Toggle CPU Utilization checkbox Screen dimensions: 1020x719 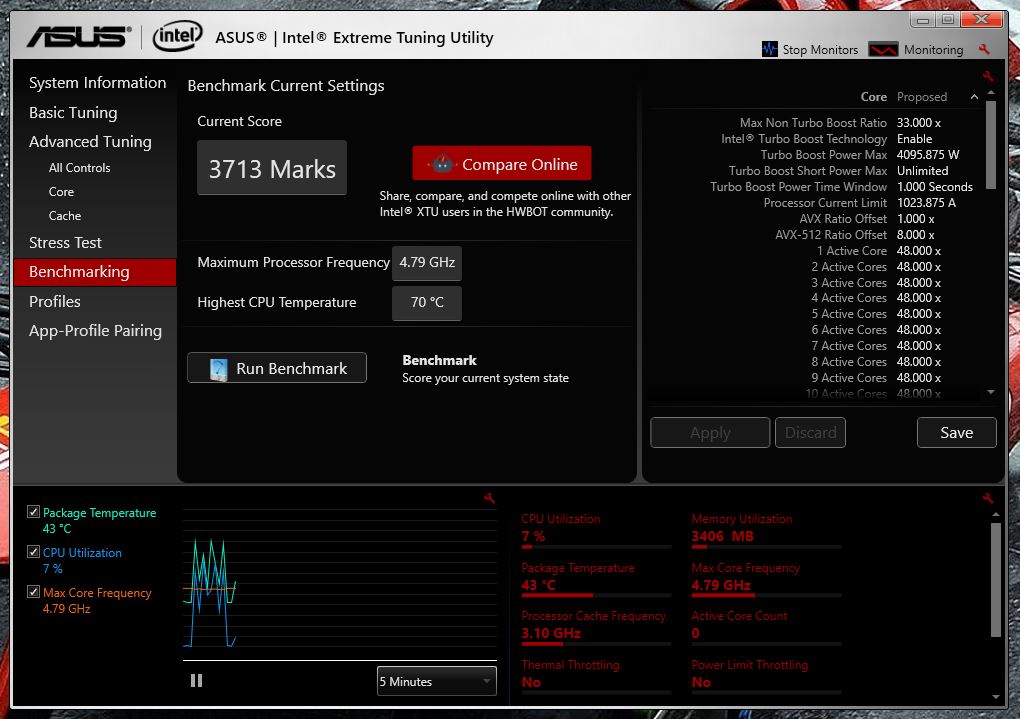pyautogui.click(x=33, y=552)
